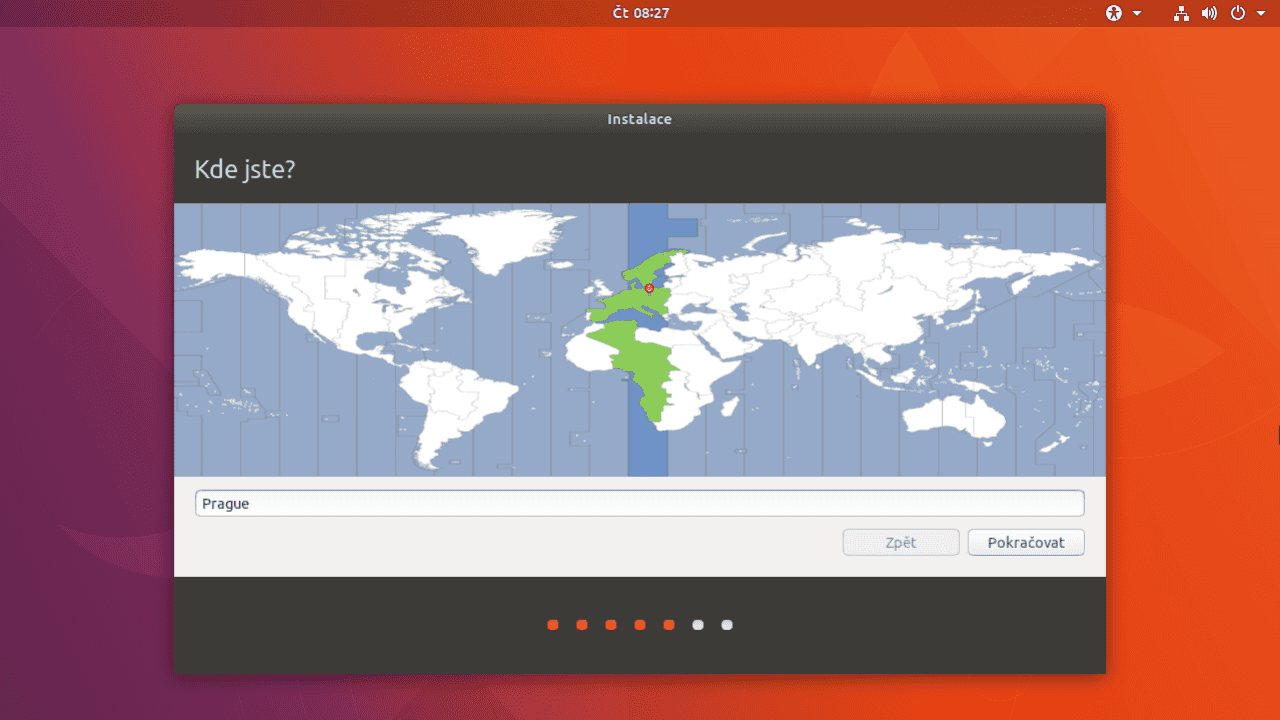
Task: Click inside the Prague location field
Action: click(640, 503)
